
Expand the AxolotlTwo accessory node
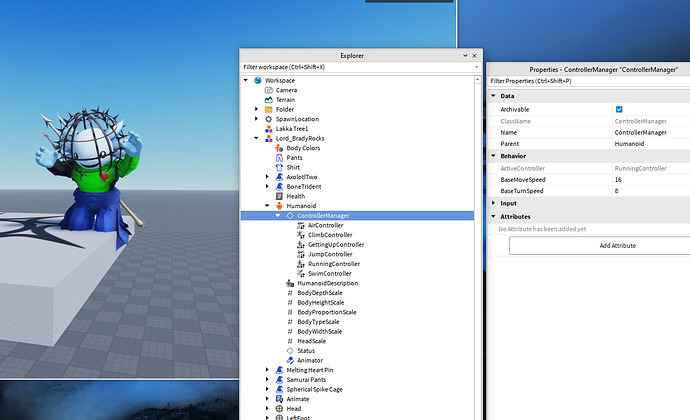coord(268,177)
